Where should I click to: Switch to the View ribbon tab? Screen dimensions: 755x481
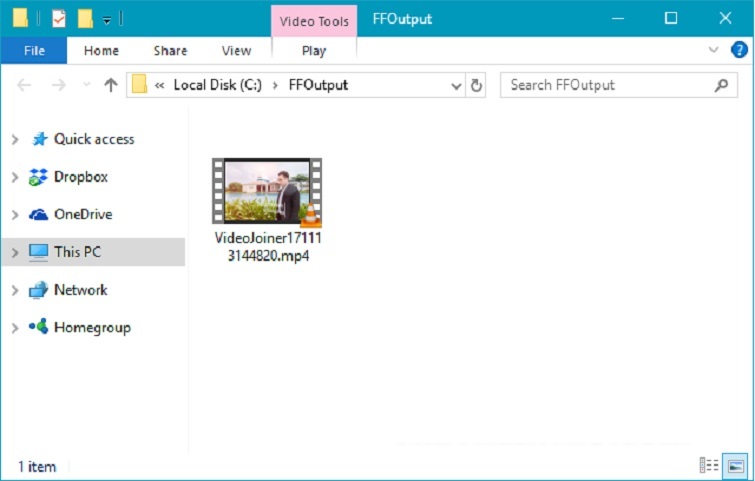(x=236, y=51)
